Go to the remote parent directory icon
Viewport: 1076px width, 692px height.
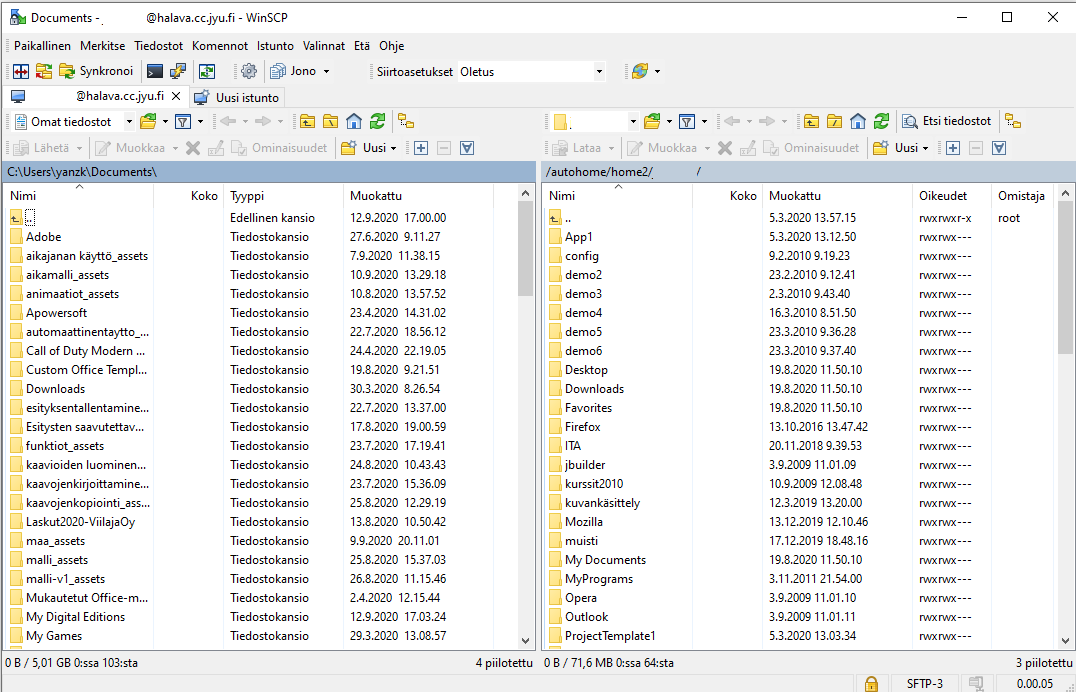click(811, 121)
